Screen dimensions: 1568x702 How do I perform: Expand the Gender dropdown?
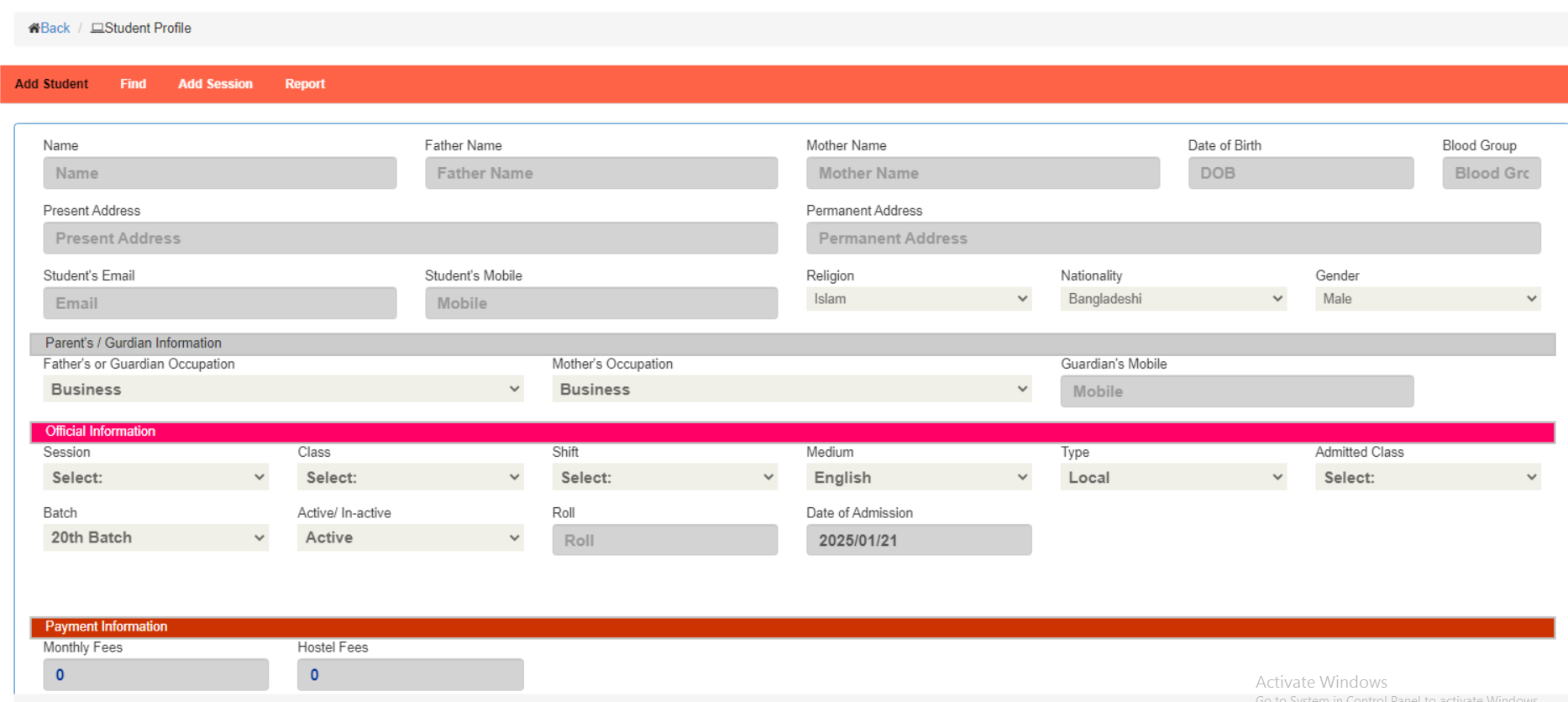pos(1428,299)
